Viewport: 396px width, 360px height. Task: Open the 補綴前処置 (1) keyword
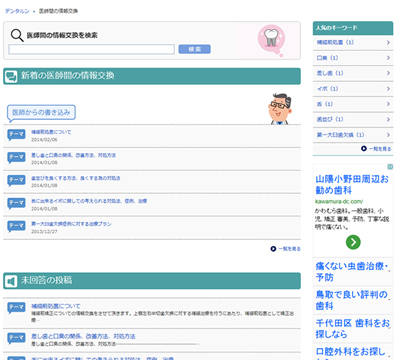click(353, 43)
